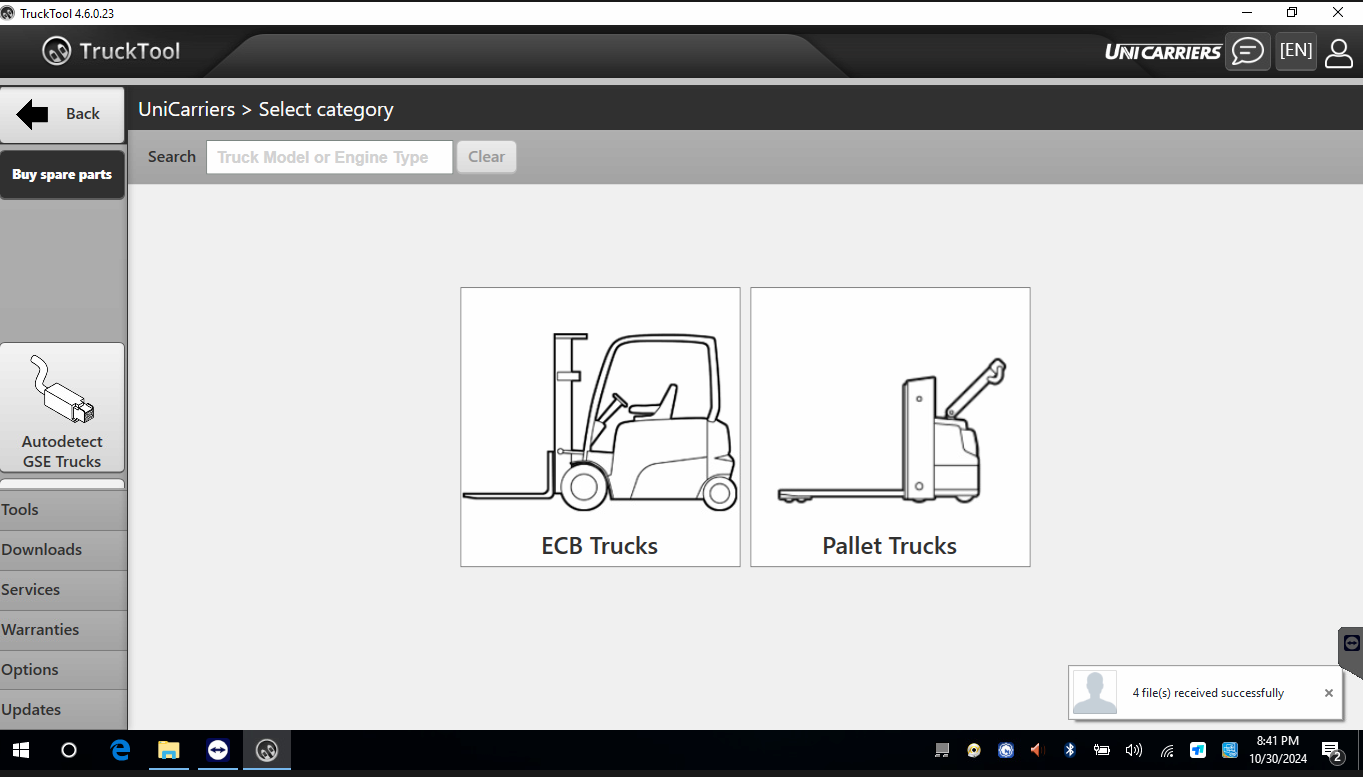Click the TruckTool logo in header
This screenshot has width=1363, height=777.
111,51
